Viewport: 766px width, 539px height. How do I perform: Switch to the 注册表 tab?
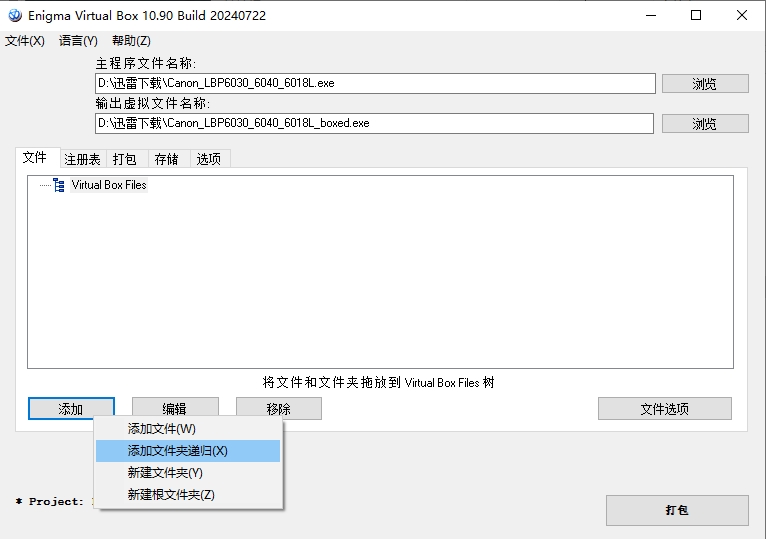[x=82, y=159]
